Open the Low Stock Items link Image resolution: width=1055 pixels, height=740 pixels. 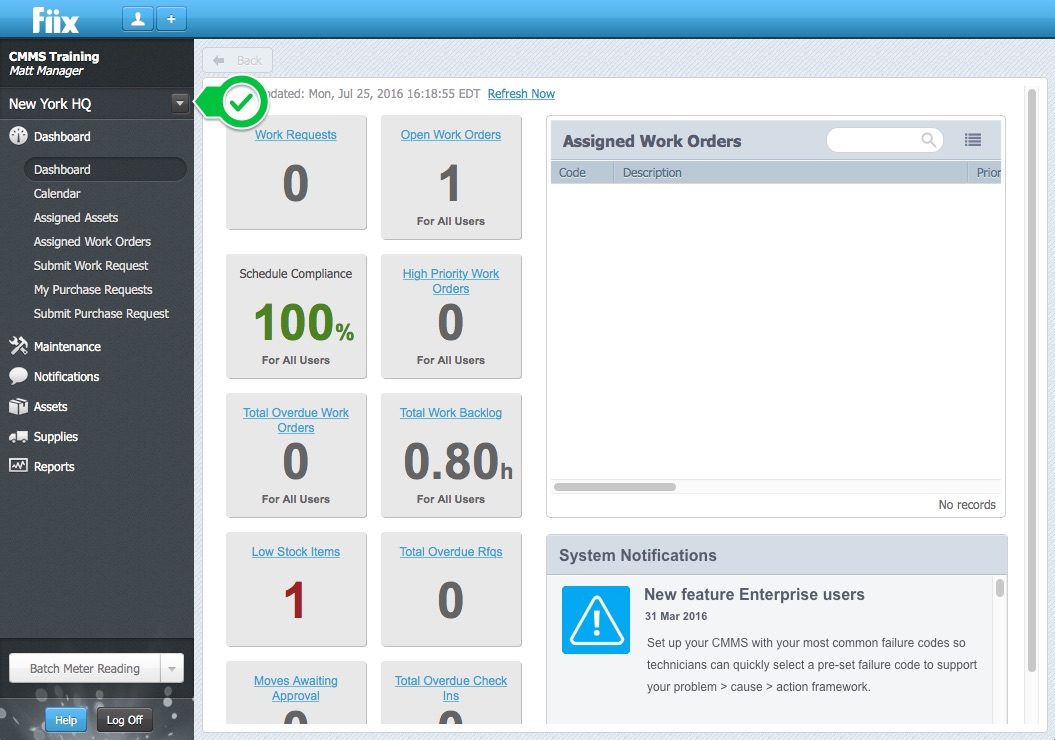pos(295,552)
